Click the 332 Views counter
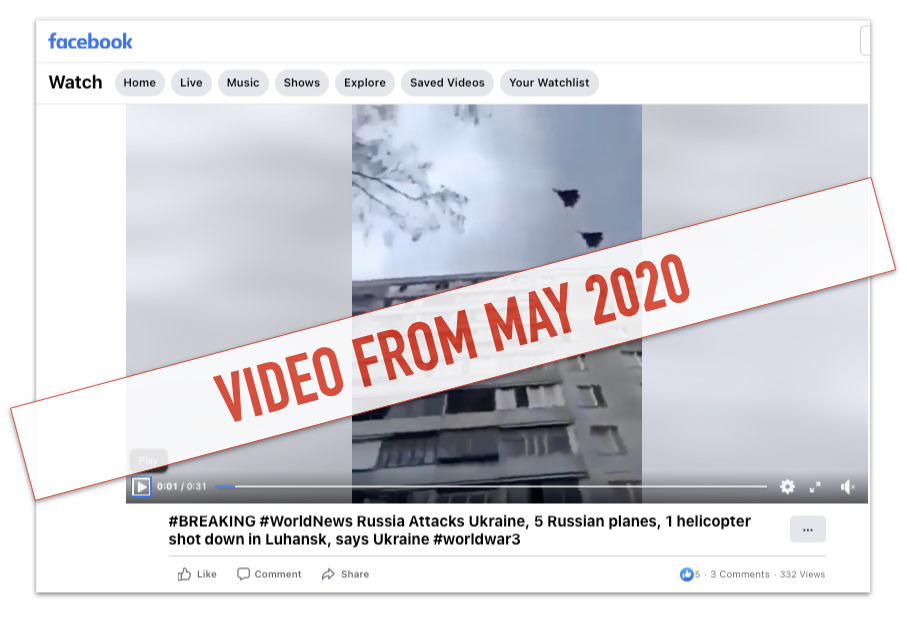The image size is (907, 620). click(803, 574)
